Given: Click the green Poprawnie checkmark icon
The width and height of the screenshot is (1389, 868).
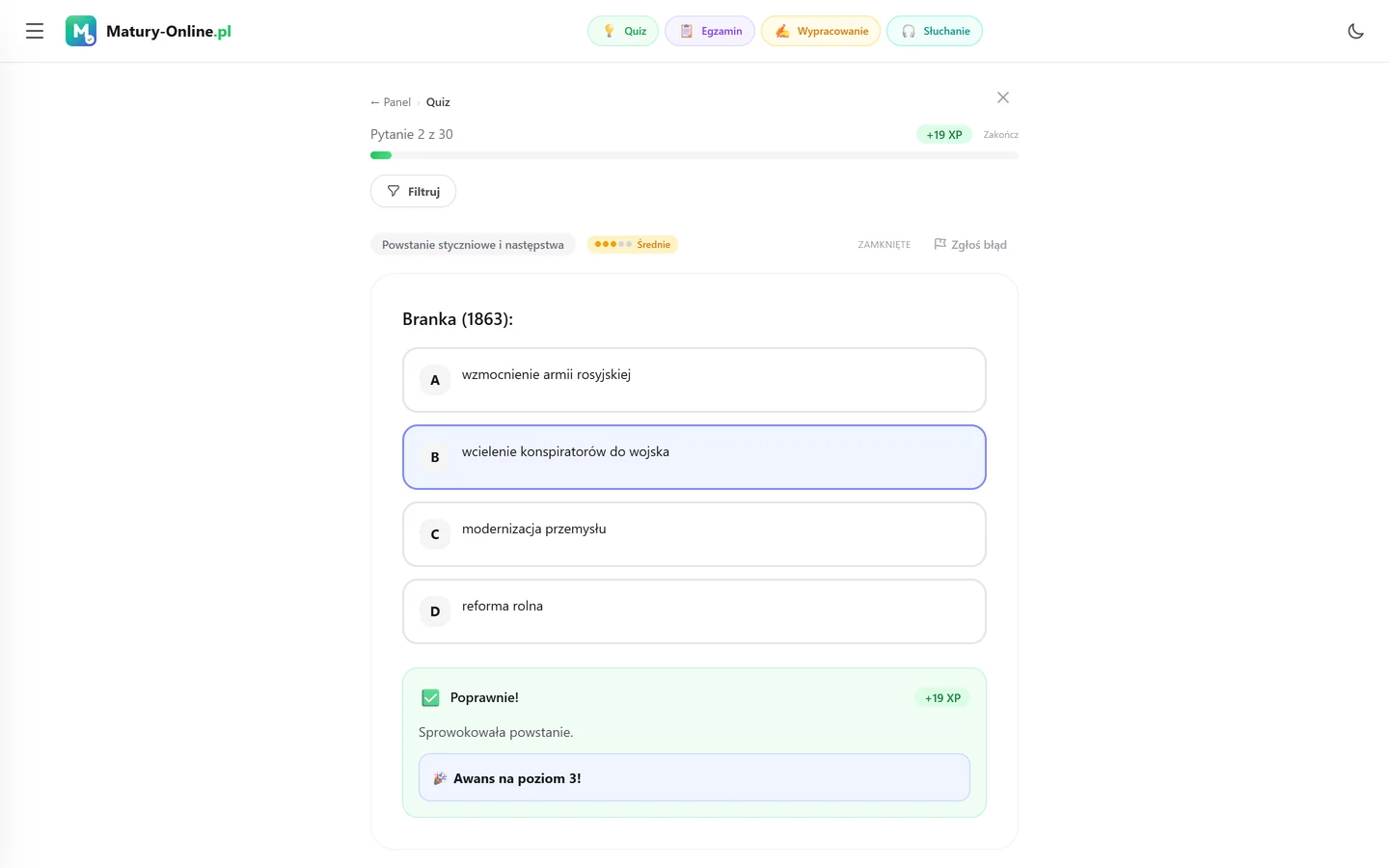Looking at the screenshot, I should coord(430,697).
